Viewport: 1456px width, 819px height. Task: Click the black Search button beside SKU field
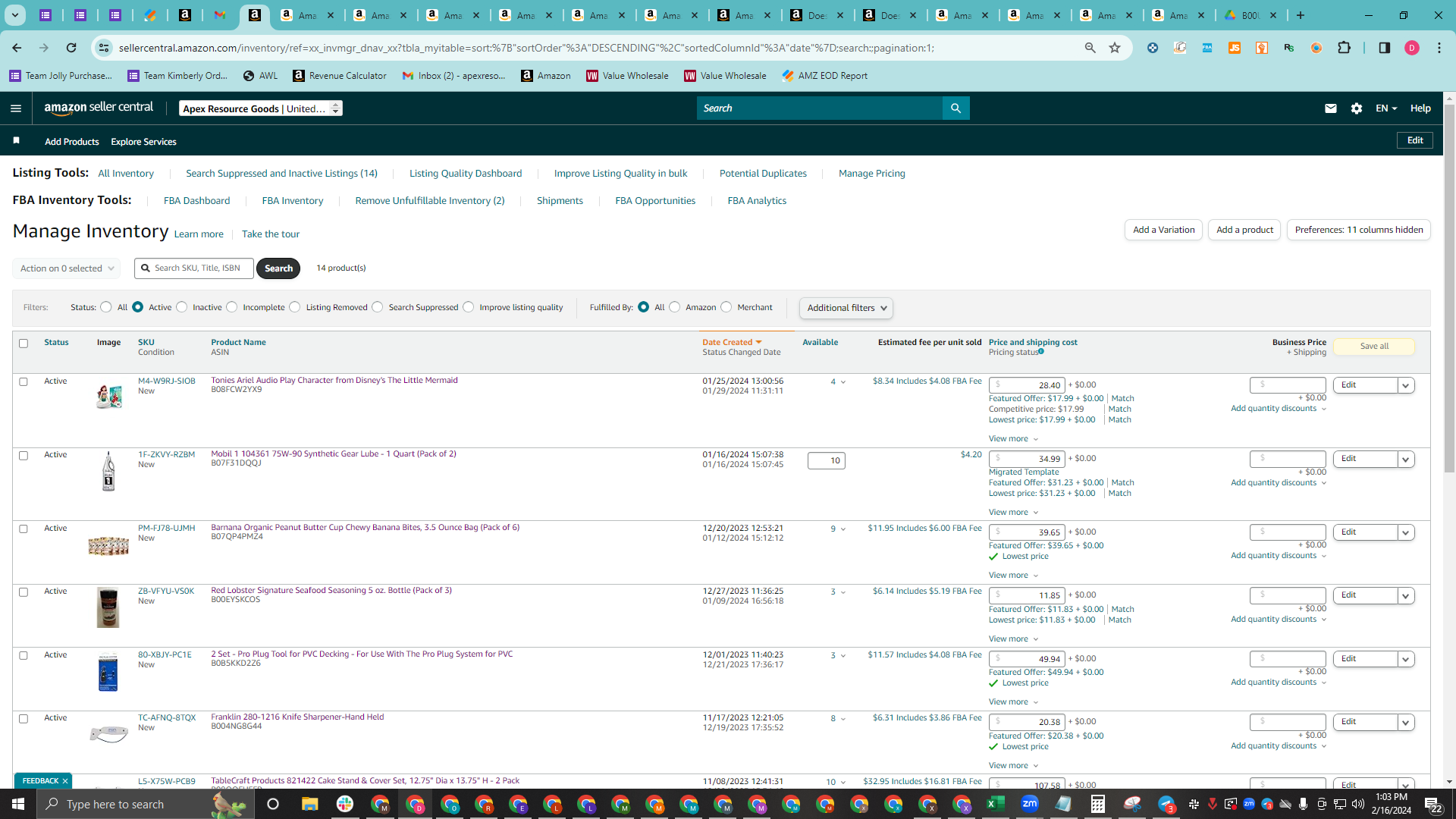point(278,268)
